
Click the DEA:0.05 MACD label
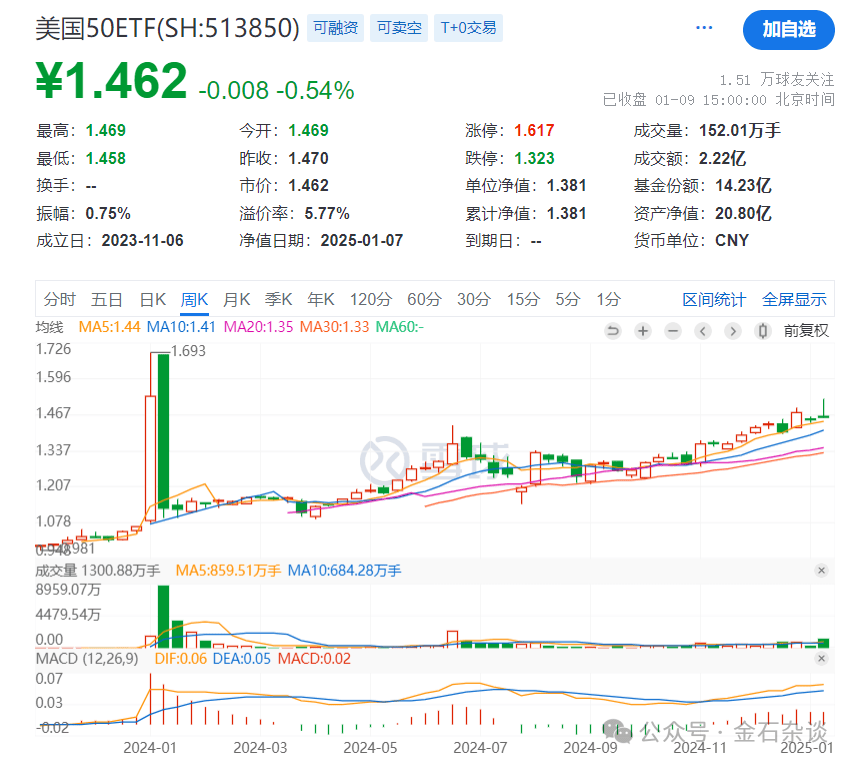point(242,659)
